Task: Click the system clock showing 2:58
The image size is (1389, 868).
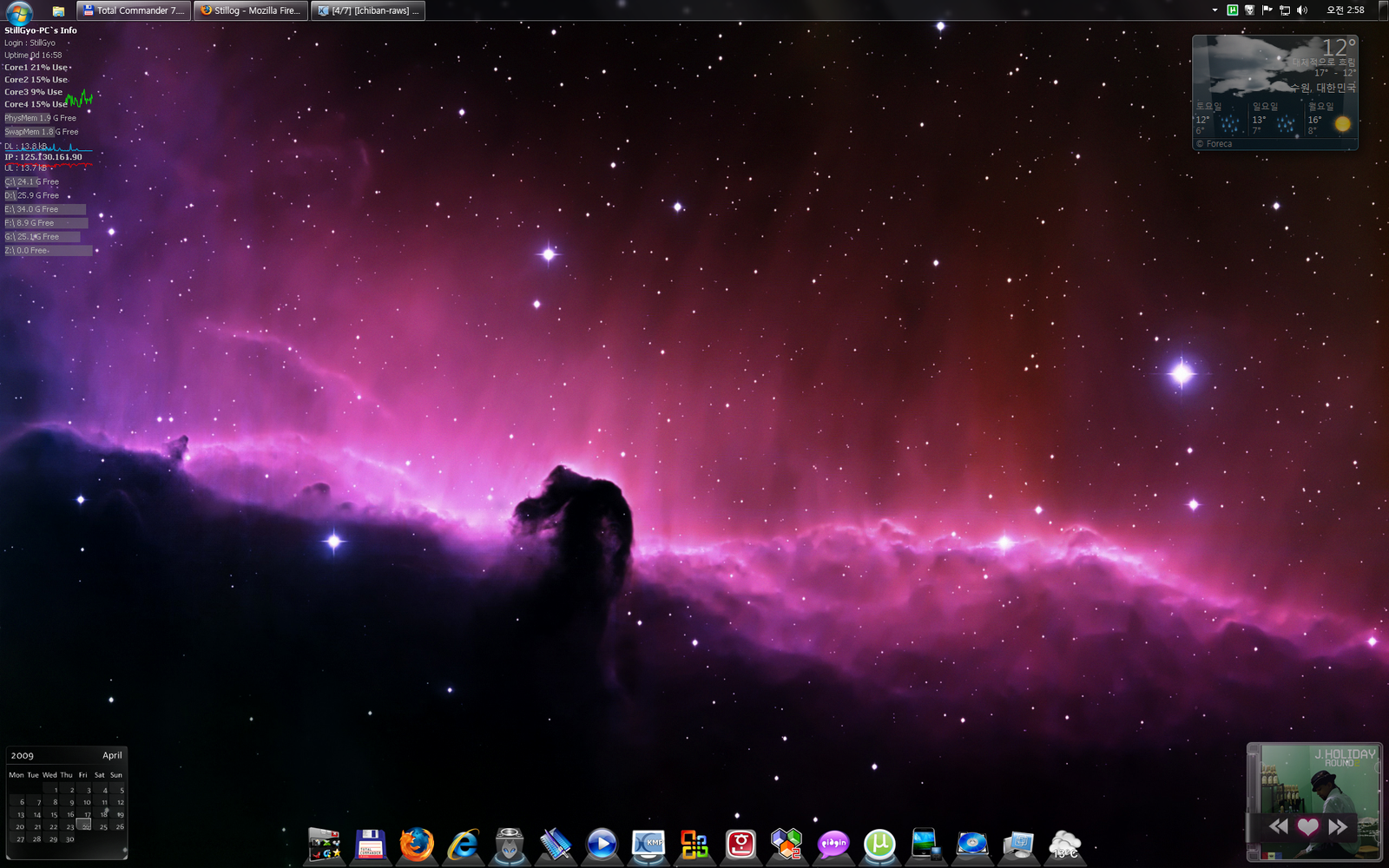Action: point(1345,10)
